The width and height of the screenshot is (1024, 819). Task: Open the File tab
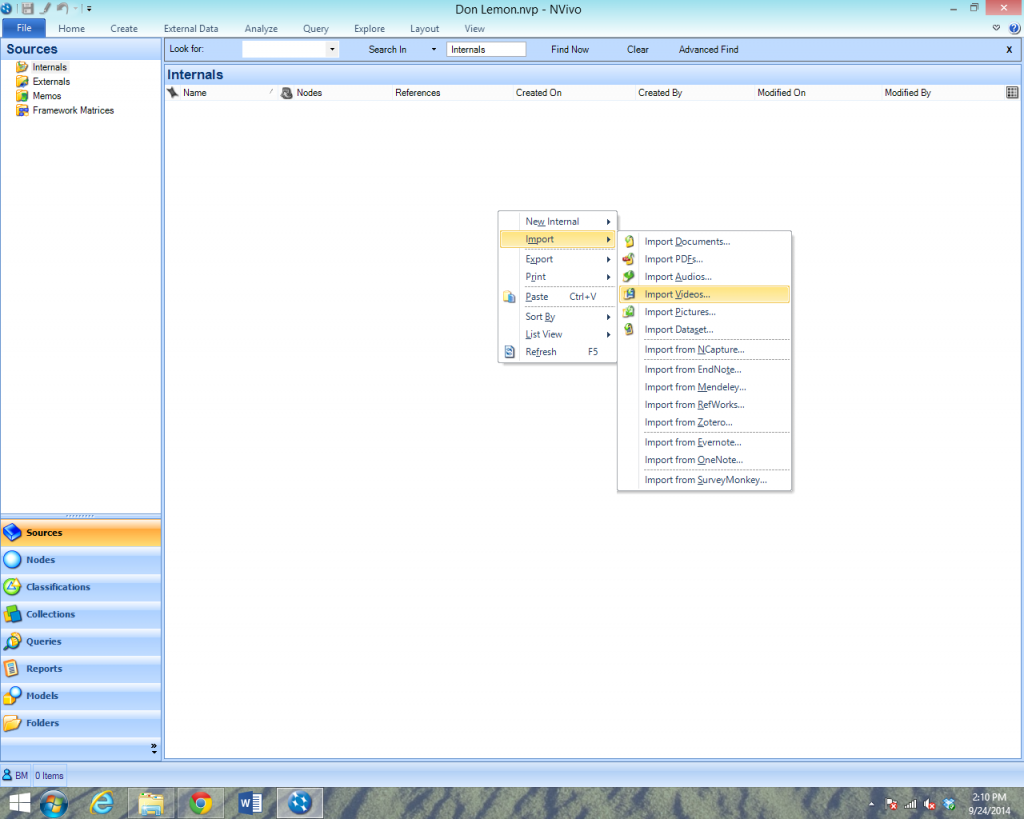pyautogui.click(x=24, y=28)
